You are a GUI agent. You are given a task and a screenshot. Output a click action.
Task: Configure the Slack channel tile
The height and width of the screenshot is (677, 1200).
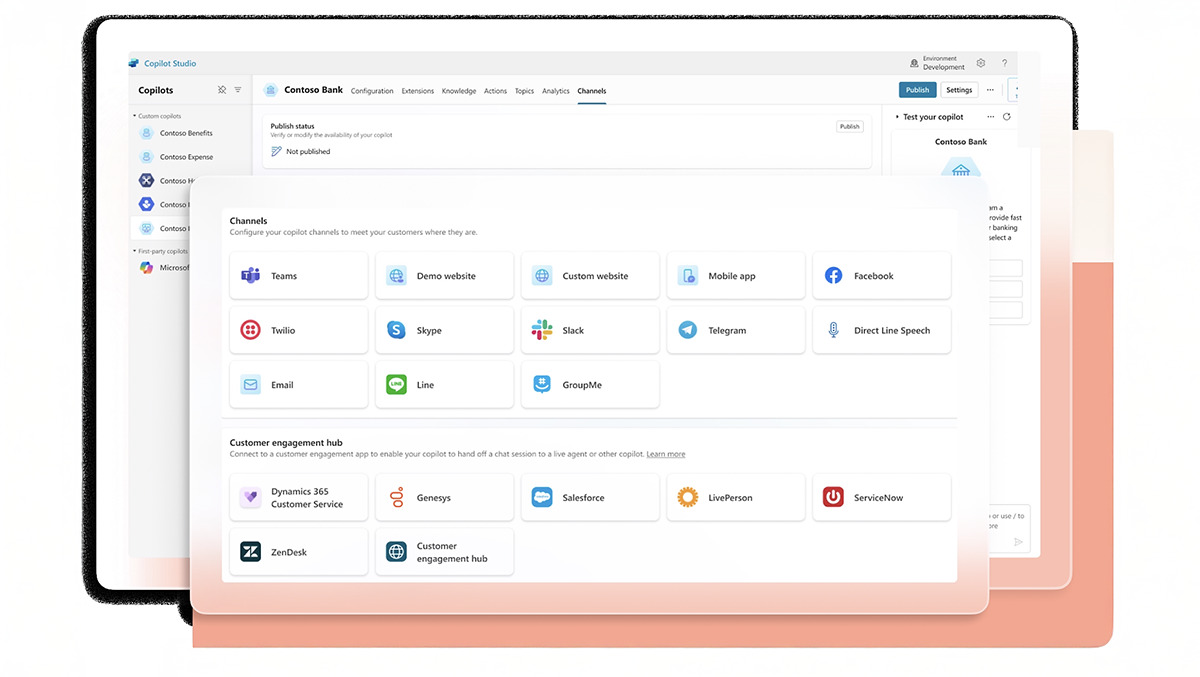[x=591, y=330]
